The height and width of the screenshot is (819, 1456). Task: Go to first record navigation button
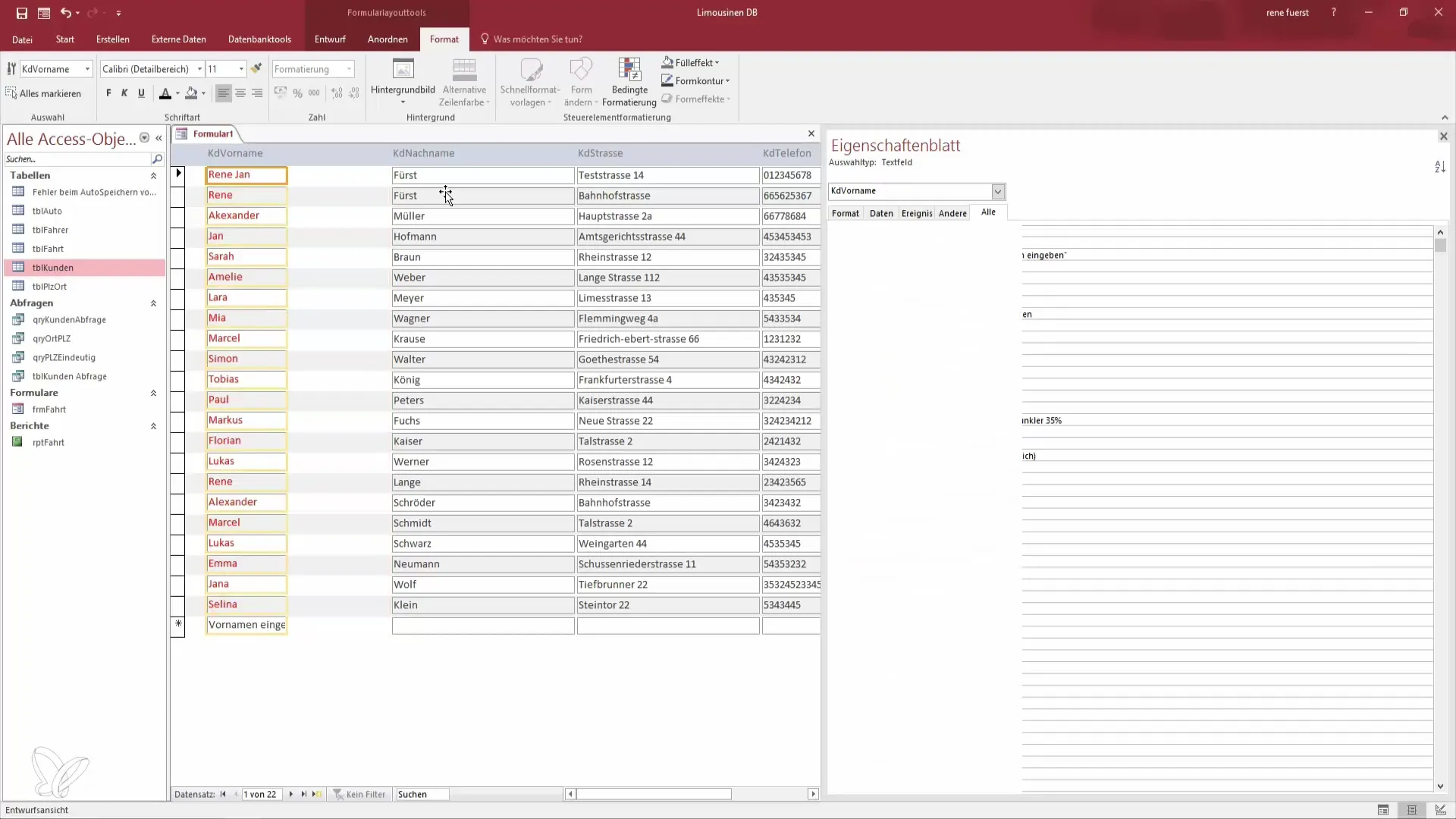223,794
